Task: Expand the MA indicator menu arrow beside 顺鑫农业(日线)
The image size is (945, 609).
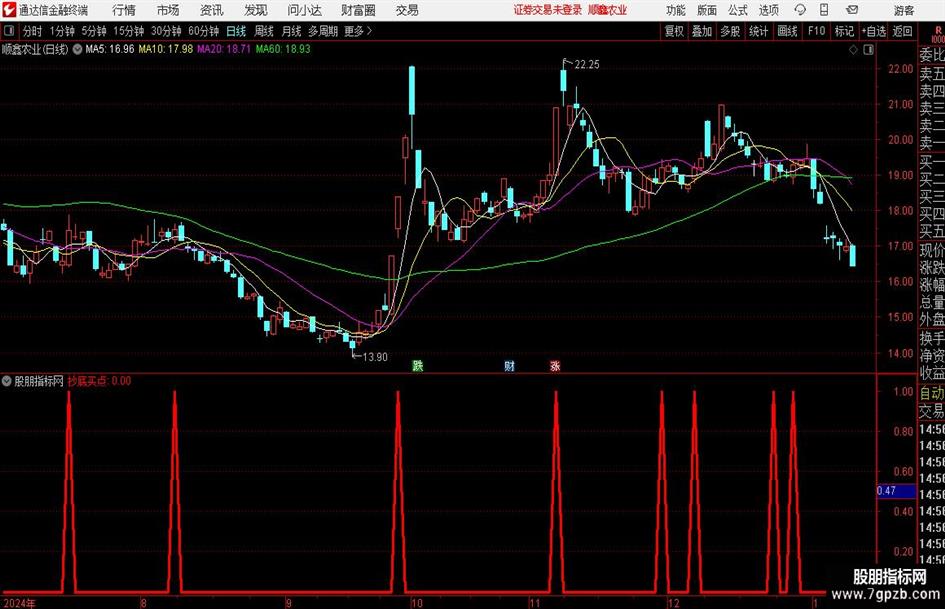Action: [77, 49]
